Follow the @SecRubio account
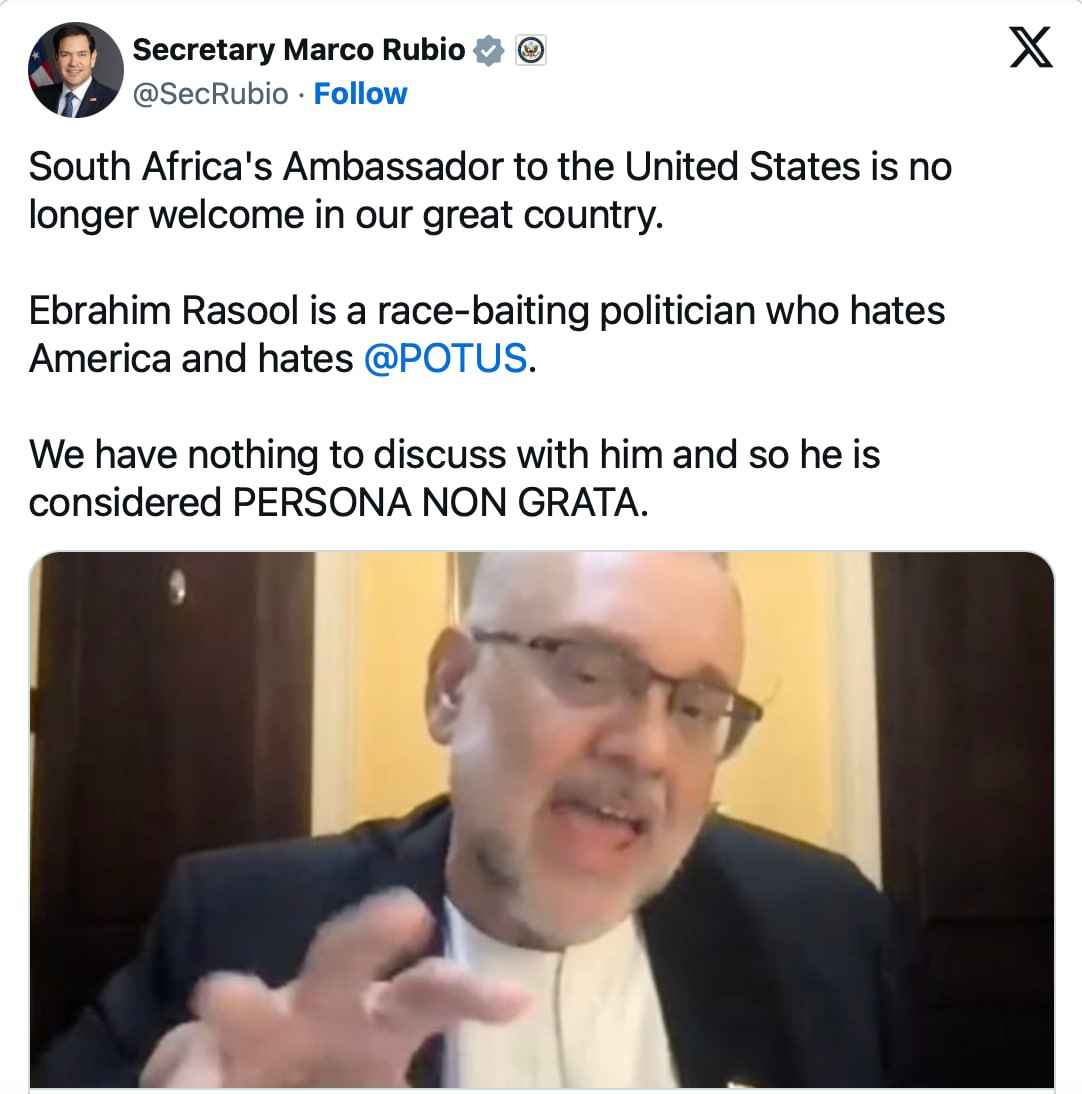This screenshot has height=1094, width=1082. [360, 93]
